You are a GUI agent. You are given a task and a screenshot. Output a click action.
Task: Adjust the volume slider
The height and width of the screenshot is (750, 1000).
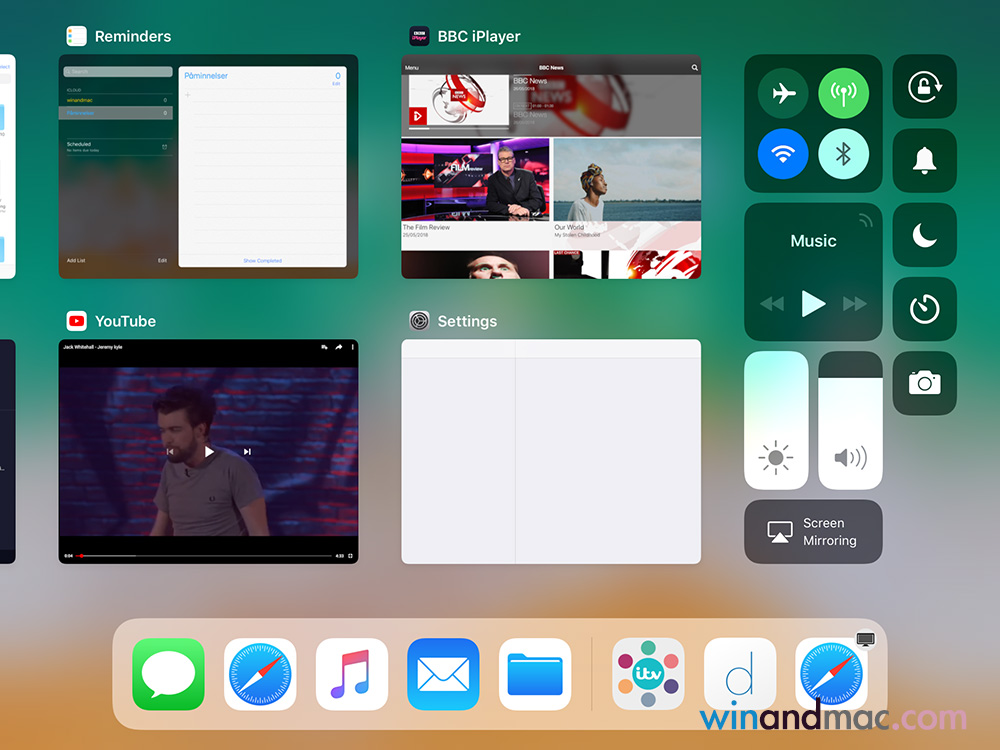click(x=850, y=420)
